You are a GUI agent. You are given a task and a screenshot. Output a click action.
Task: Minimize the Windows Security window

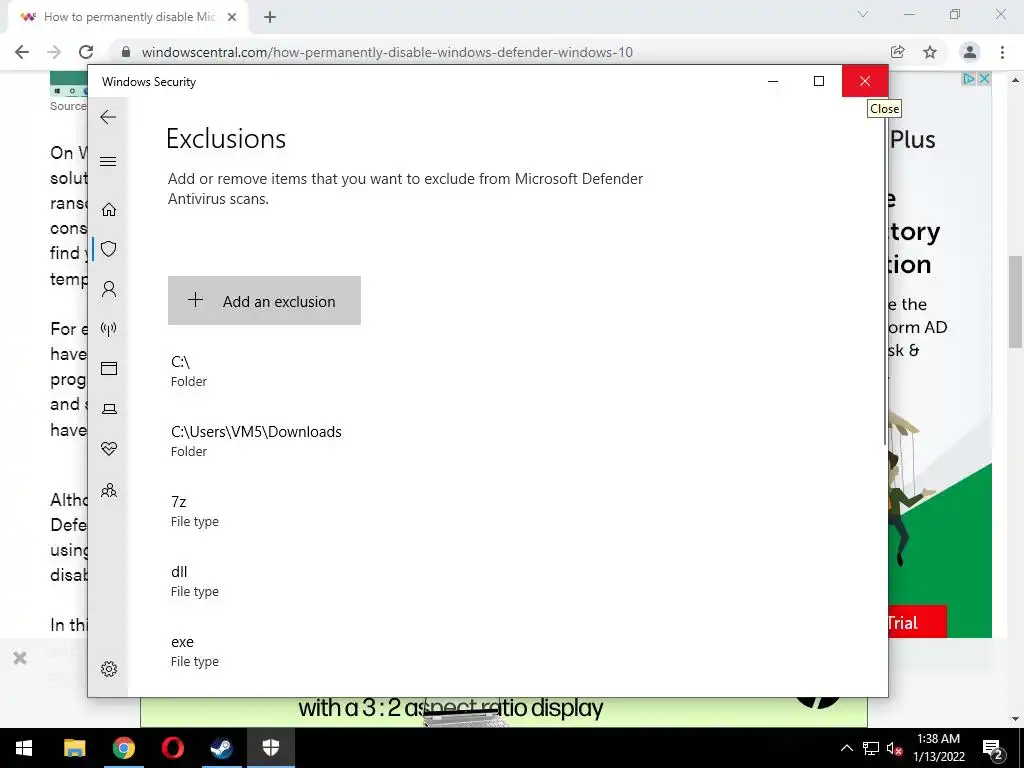click(773, 81)
